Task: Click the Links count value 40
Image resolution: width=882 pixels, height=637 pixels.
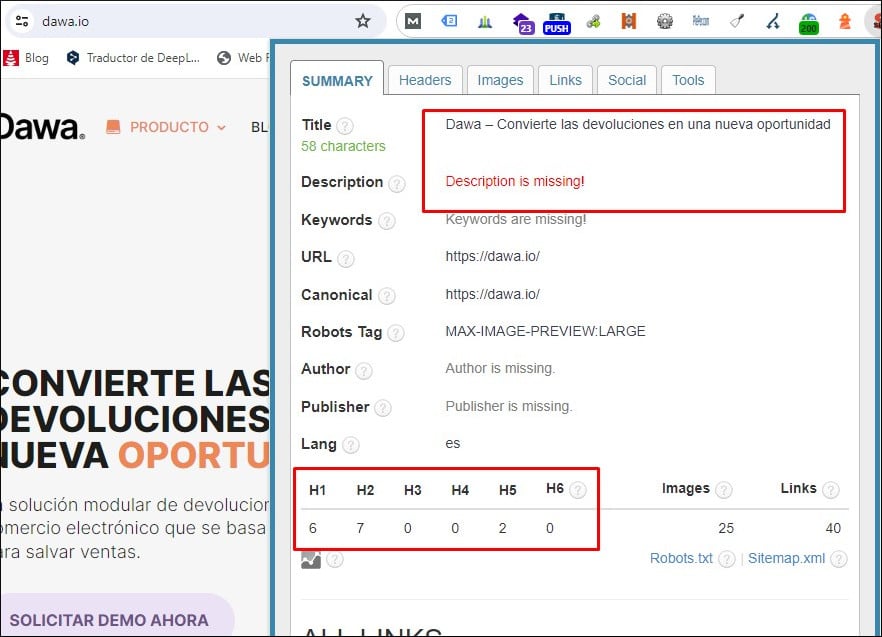Action: click(833, 528)
